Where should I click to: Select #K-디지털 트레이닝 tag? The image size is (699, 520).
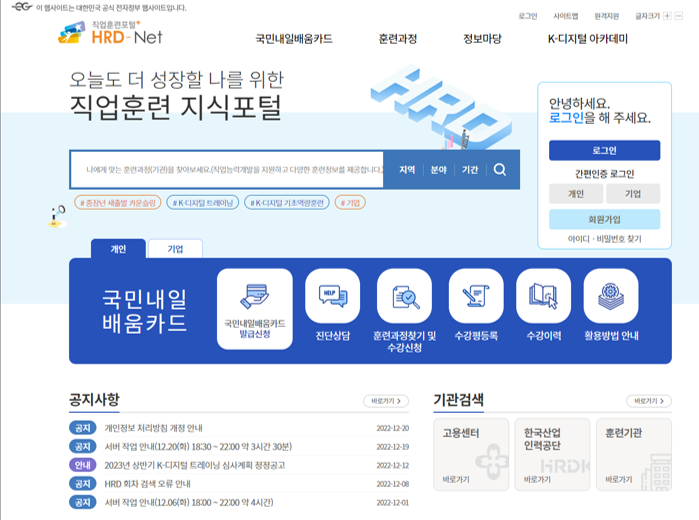tap(203, 203)
